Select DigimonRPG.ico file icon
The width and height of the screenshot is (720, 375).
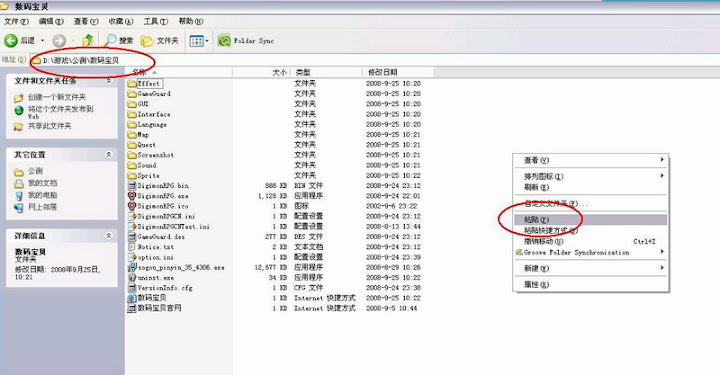point(132,206)
